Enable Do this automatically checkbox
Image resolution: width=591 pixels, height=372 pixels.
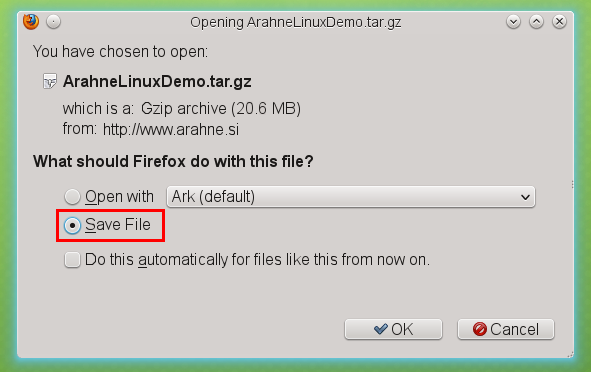[x=72, y=260]
